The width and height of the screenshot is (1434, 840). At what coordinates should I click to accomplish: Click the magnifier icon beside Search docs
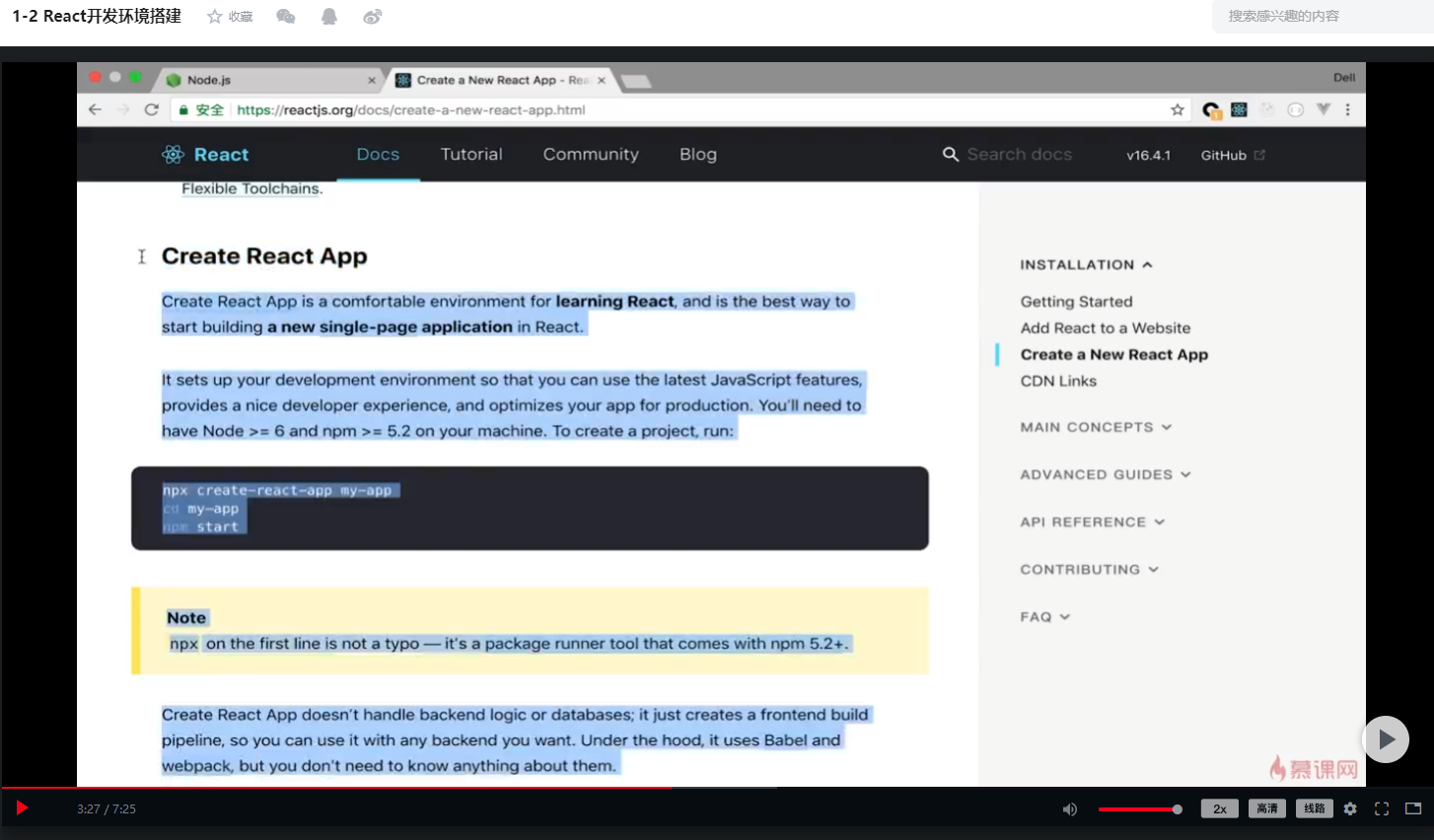coord(951,155)
